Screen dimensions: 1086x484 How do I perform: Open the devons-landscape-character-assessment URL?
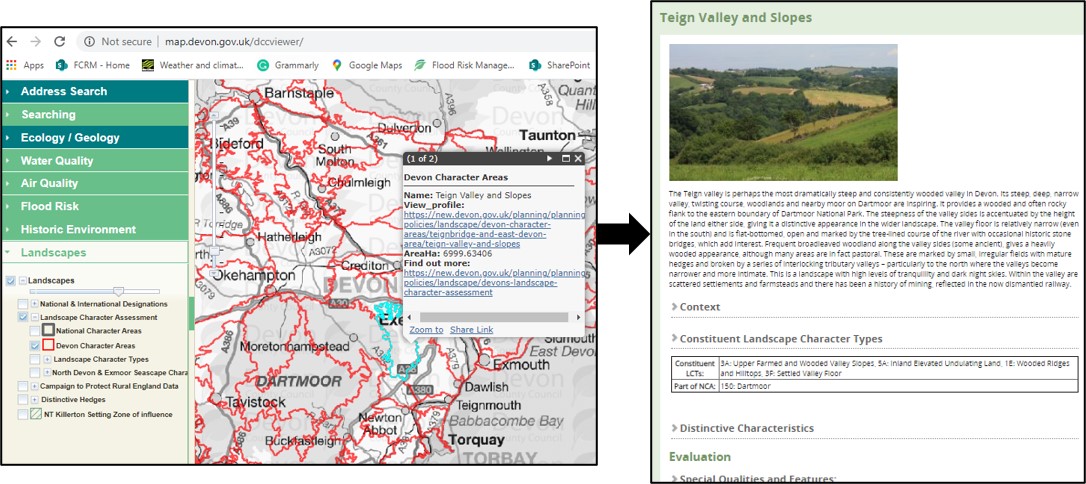click(x=494, y=283)
